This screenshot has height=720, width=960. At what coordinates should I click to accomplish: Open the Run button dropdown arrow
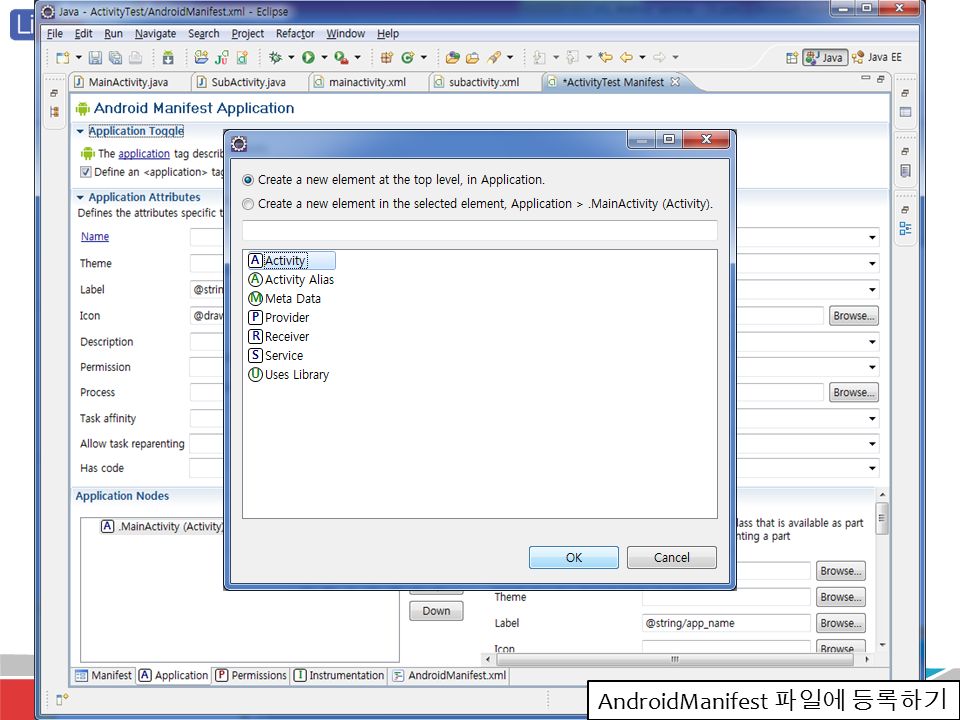coord(324,58)
